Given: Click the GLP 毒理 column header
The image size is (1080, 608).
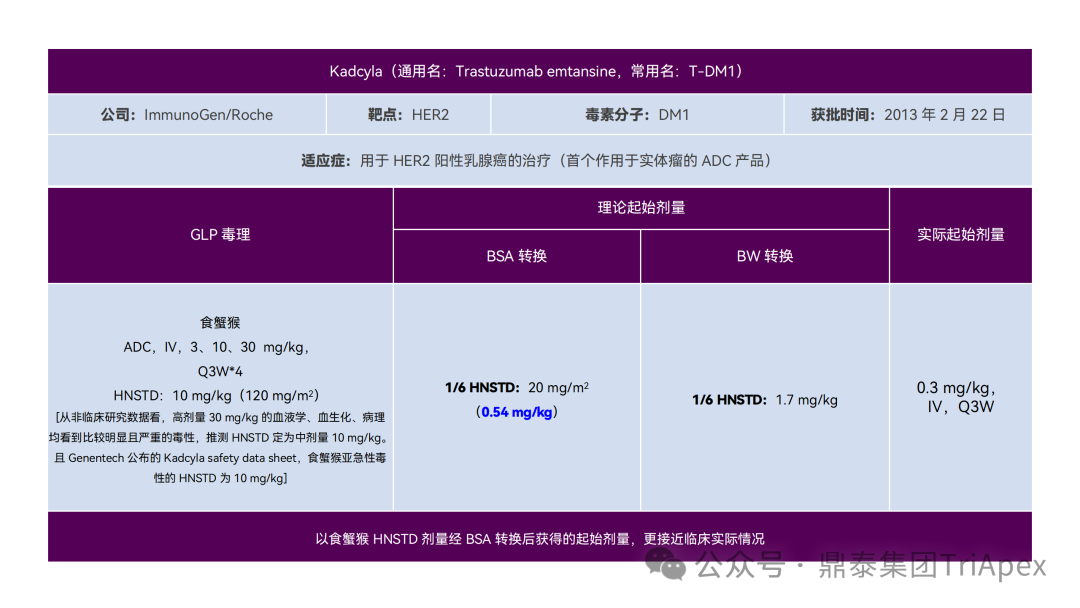Looking at the screenshot, I should [220, 235].
